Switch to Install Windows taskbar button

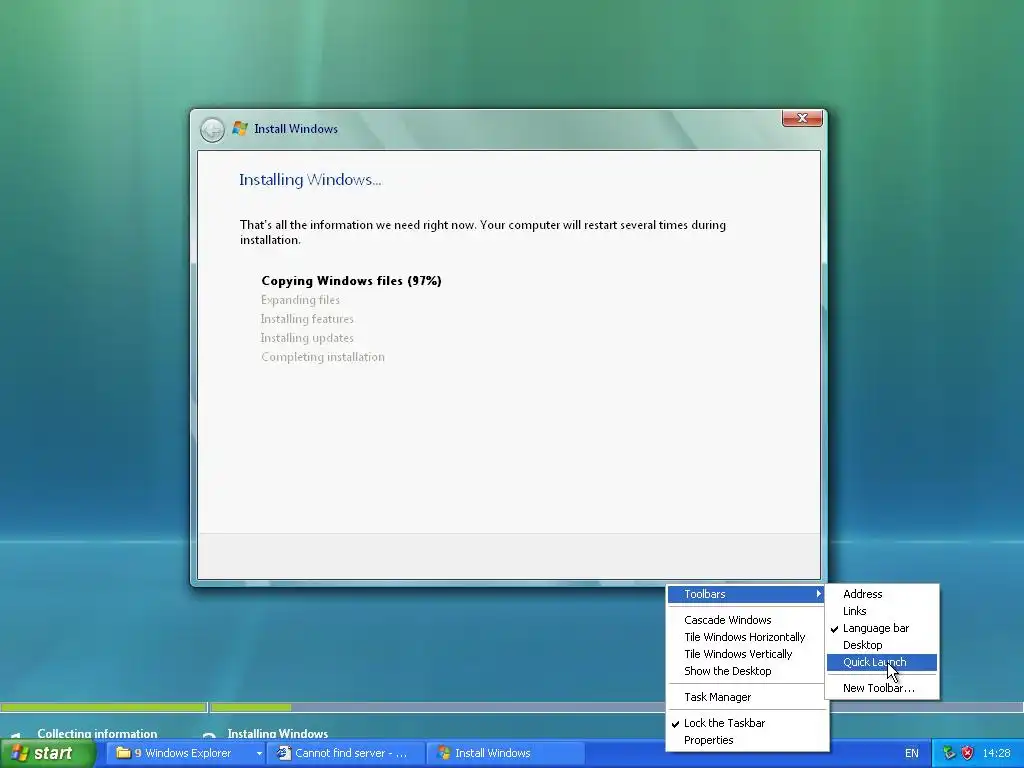tap(505, 753)
